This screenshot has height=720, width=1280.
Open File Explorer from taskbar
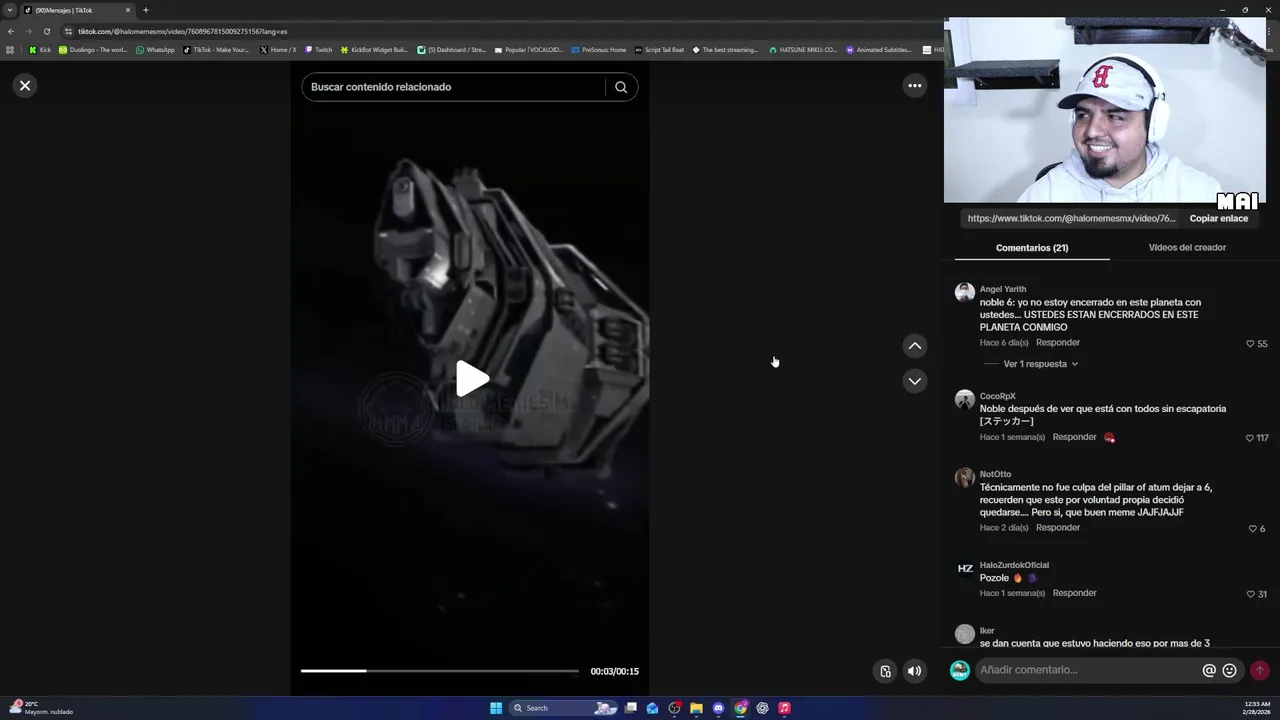coord(696,708)
